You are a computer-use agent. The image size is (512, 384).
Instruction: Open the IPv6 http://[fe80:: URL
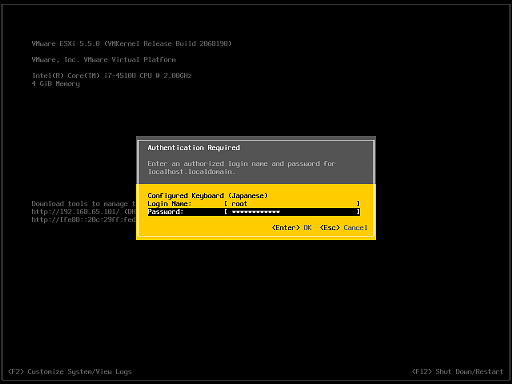pos(84,220)
